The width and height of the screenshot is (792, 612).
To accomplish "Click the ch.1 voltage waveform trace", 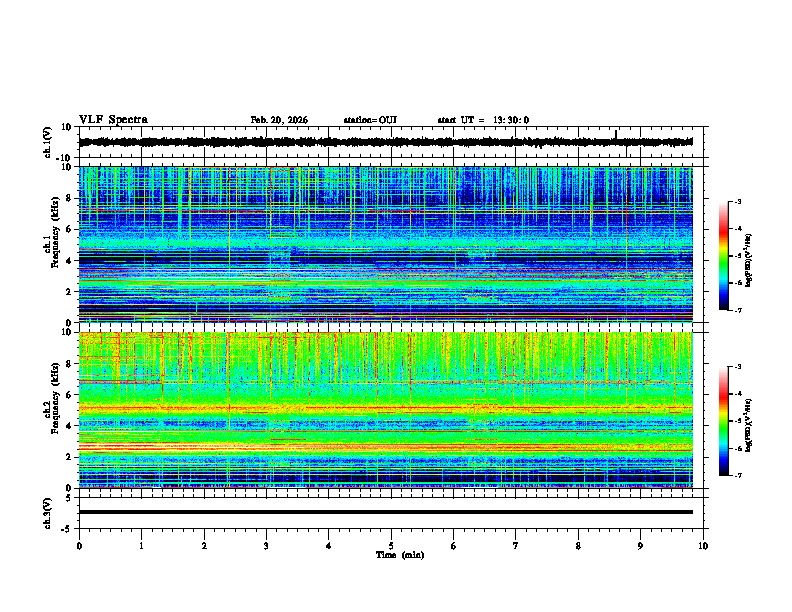I will (385, 142).
